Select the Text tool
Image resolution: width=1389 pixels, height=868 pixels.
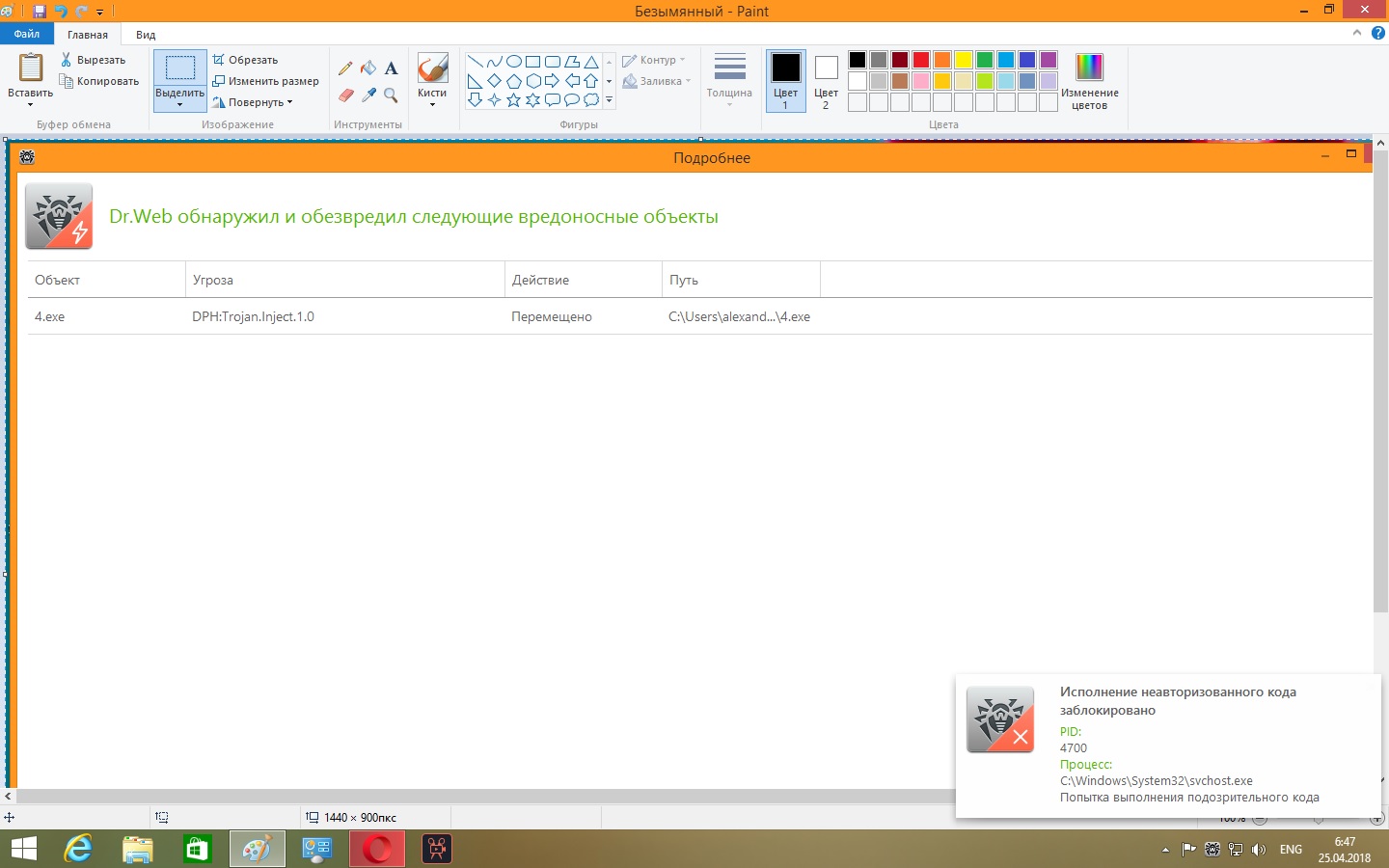pyautogui.click(x=391, y=68)
